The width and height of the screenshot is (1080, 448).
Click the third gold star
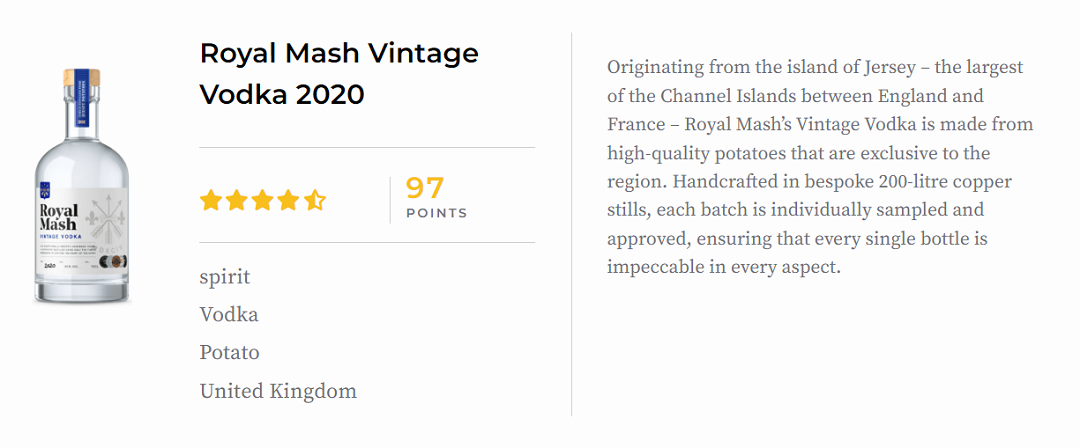pos(263,200)
